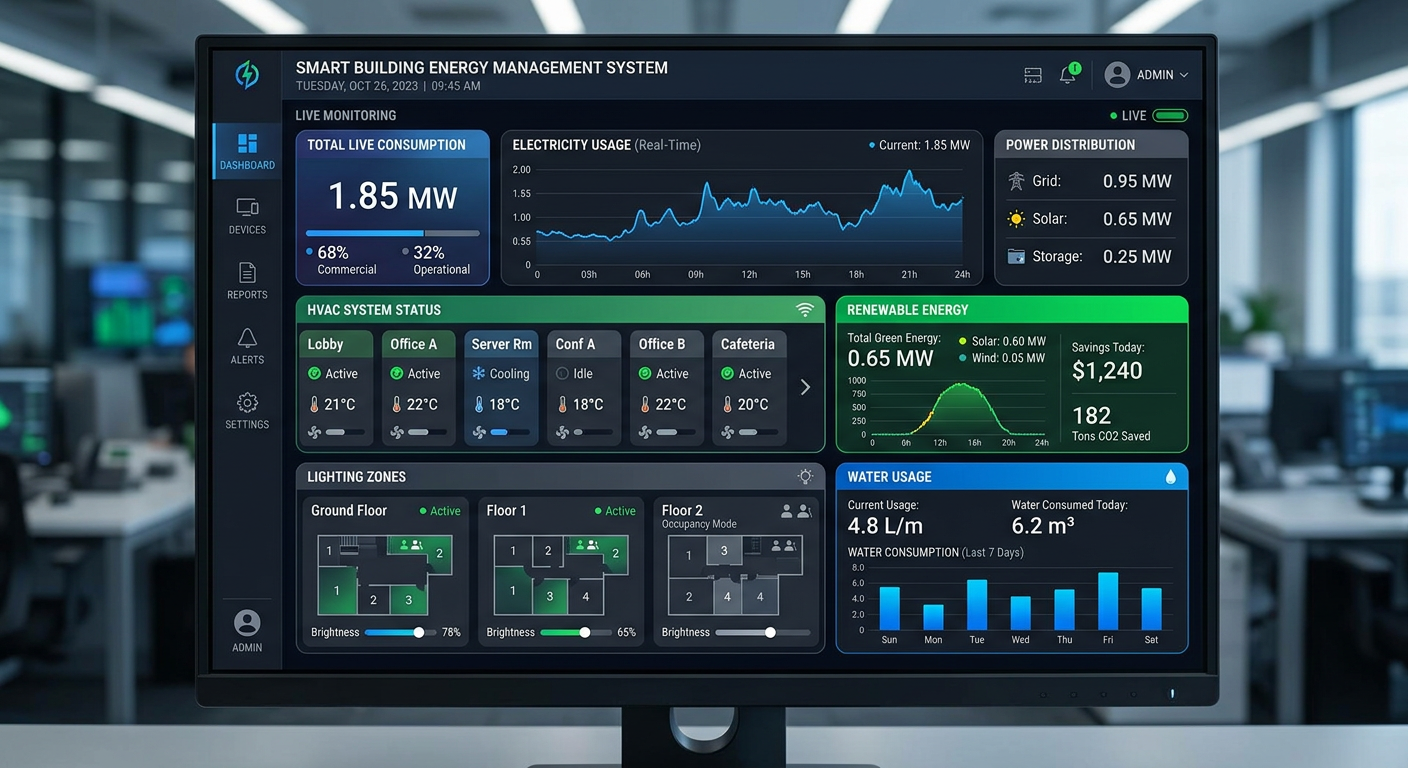Open the Settings section
The width and height of the screenshot is (1408, 768).
247,411
